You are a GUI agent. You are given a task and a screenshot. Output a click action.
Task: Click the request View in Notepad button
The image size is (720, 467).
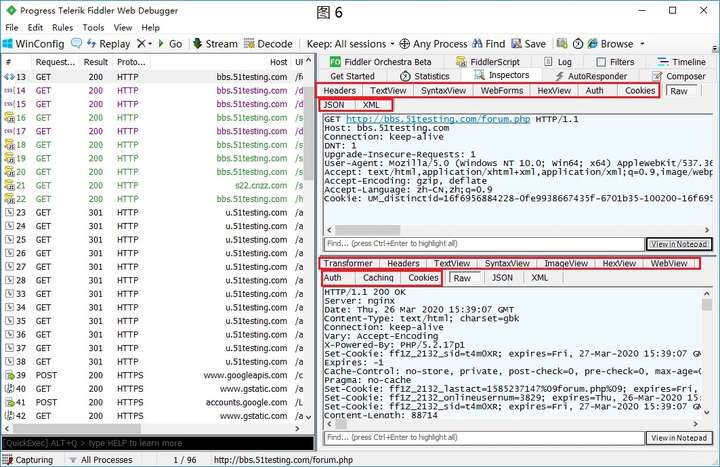tap(679, 244)
